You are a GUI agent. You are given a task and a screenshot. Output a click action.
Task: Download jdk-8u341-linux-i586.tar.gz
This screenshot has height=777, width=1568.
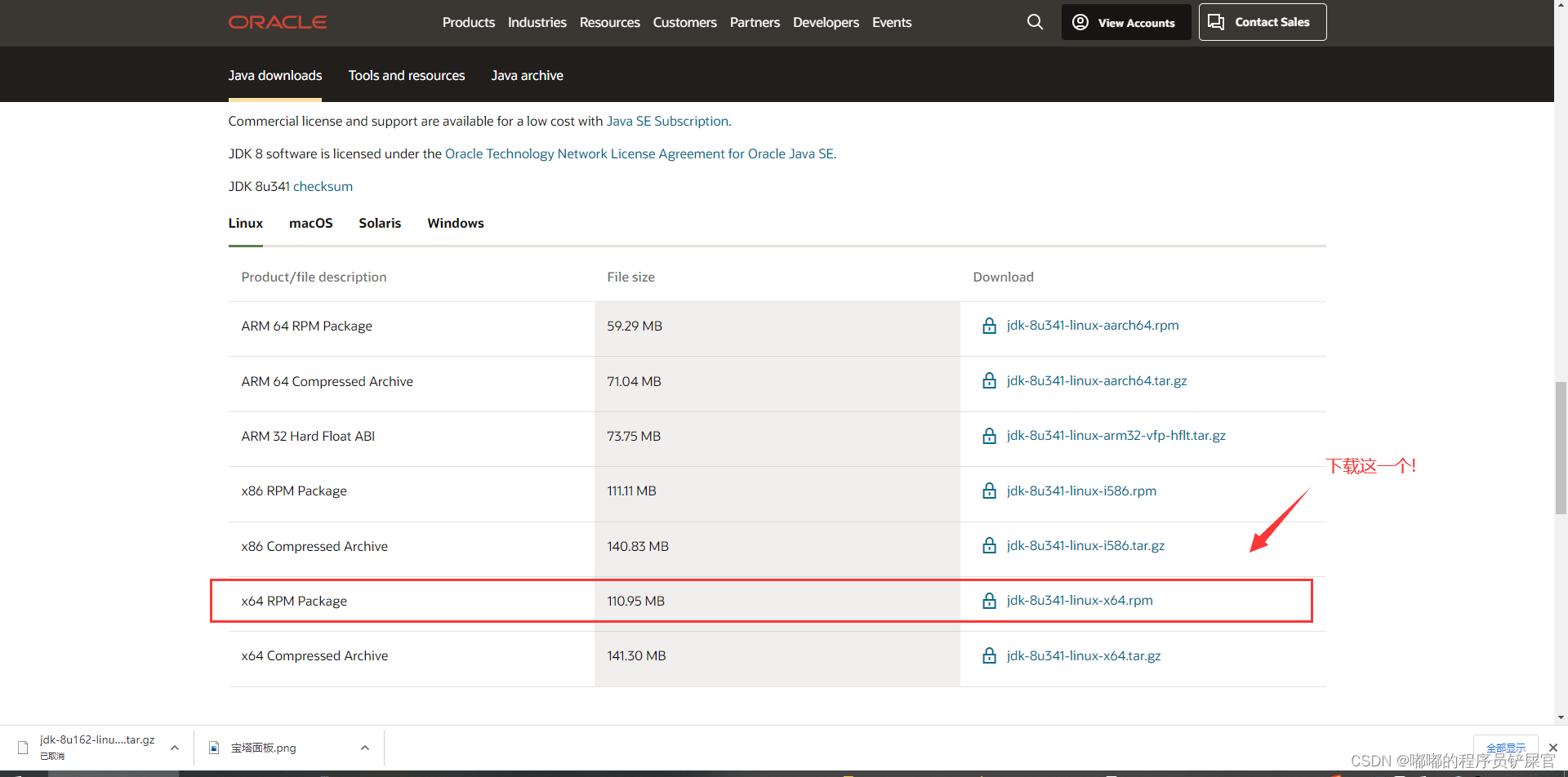click(1085, 545)
